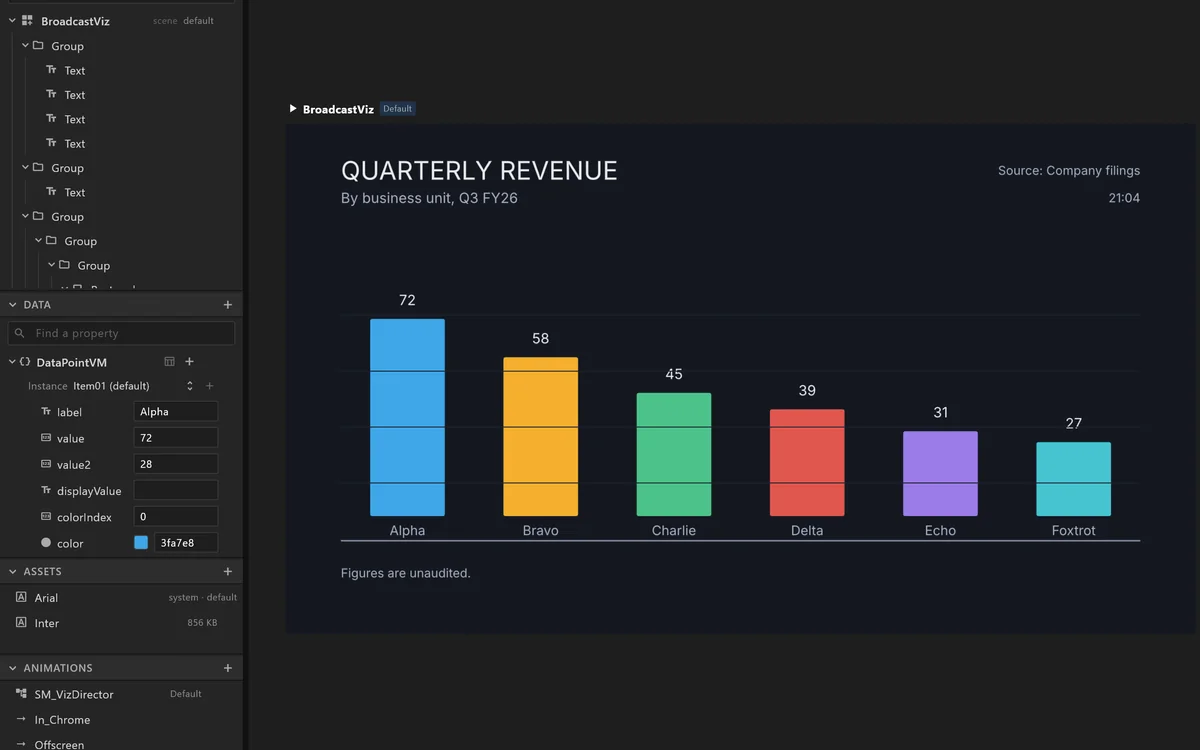Click the number-type icon beside value2
The width and height of the screenshot is (1200, 750).
(x=46, y=464)
